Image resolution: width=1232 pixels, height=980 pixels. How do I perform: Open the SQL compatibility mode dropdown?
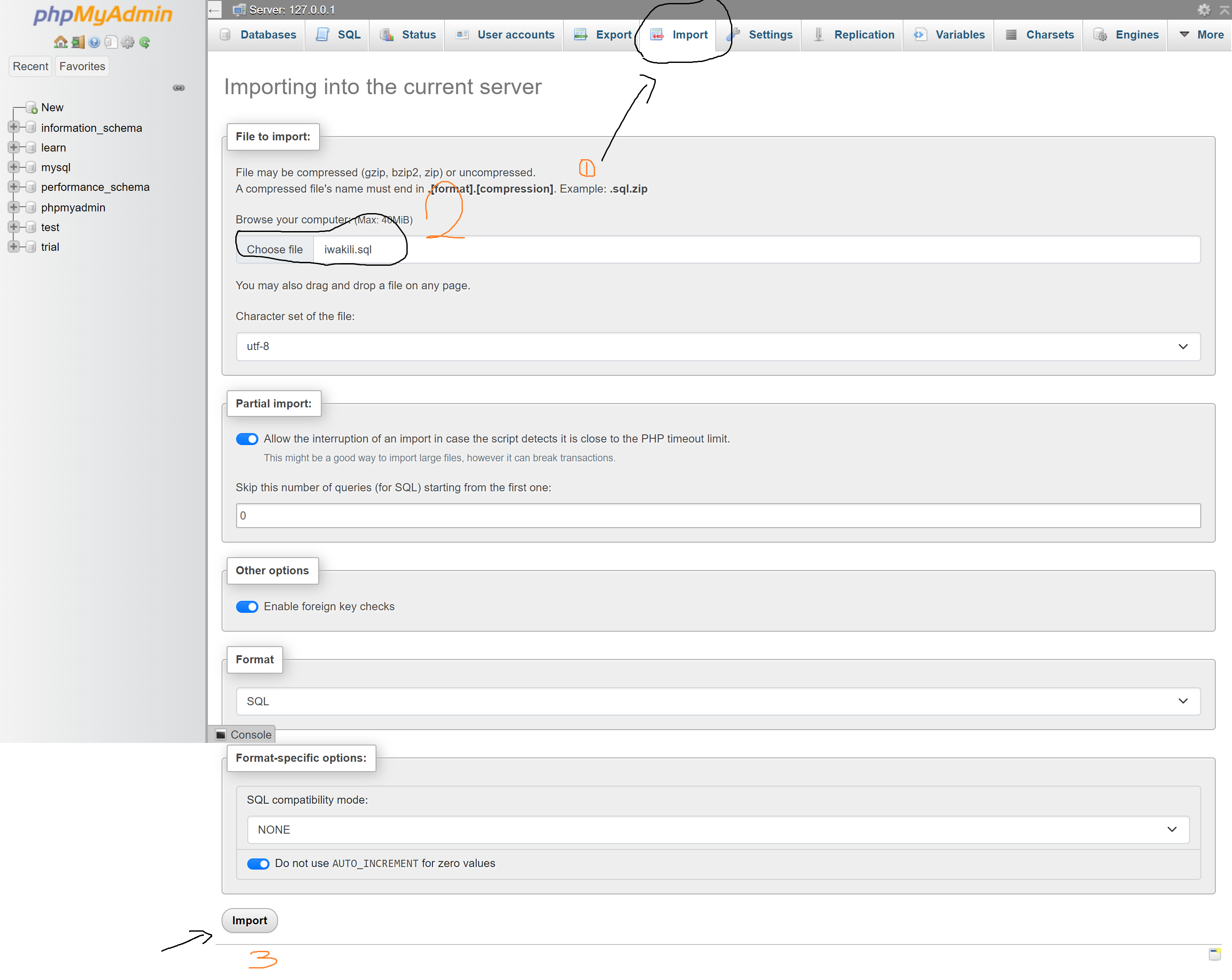717,829
